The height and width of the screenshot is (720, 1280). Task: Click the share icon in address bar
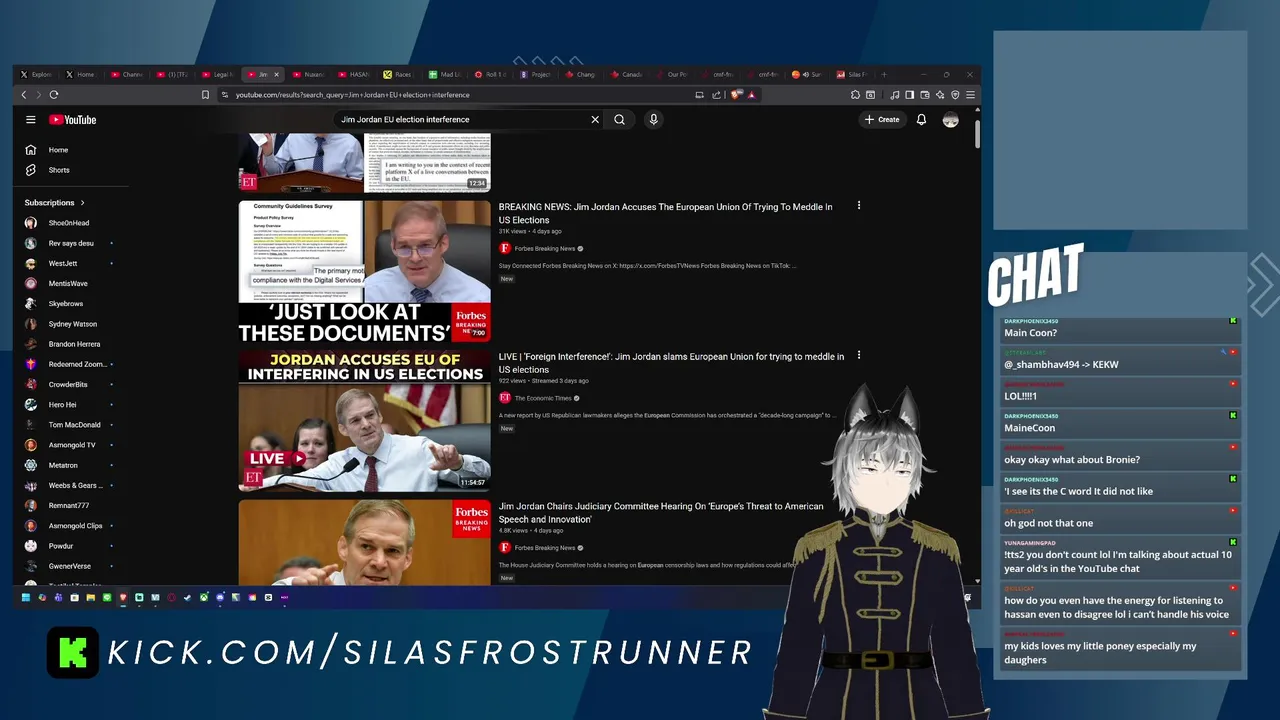tap(716, 95)
